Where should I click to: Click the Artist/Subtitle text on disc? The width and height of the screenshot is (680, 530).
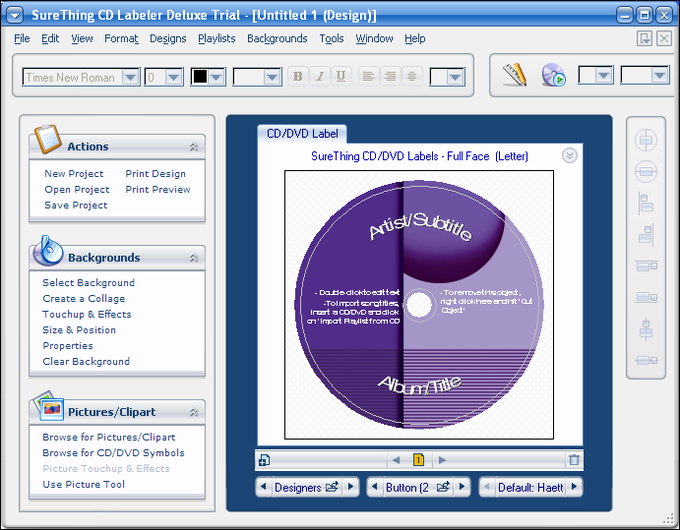click(420, 227)
